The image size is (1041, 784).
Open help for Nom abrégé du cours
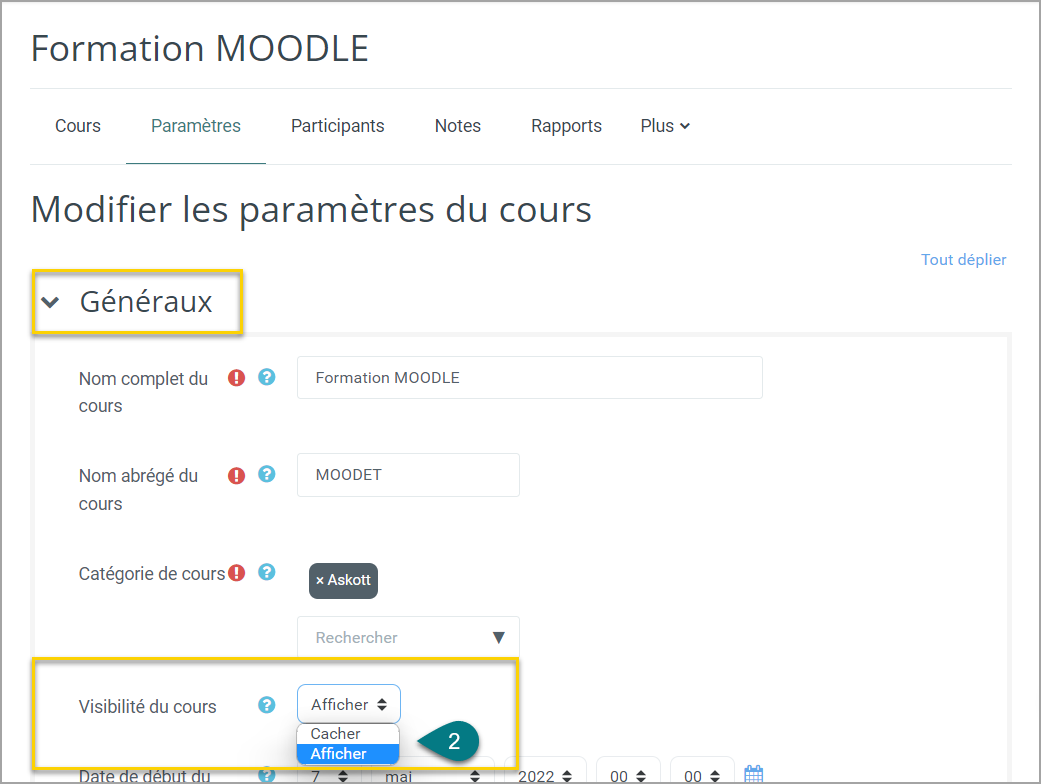coord(267,474)
